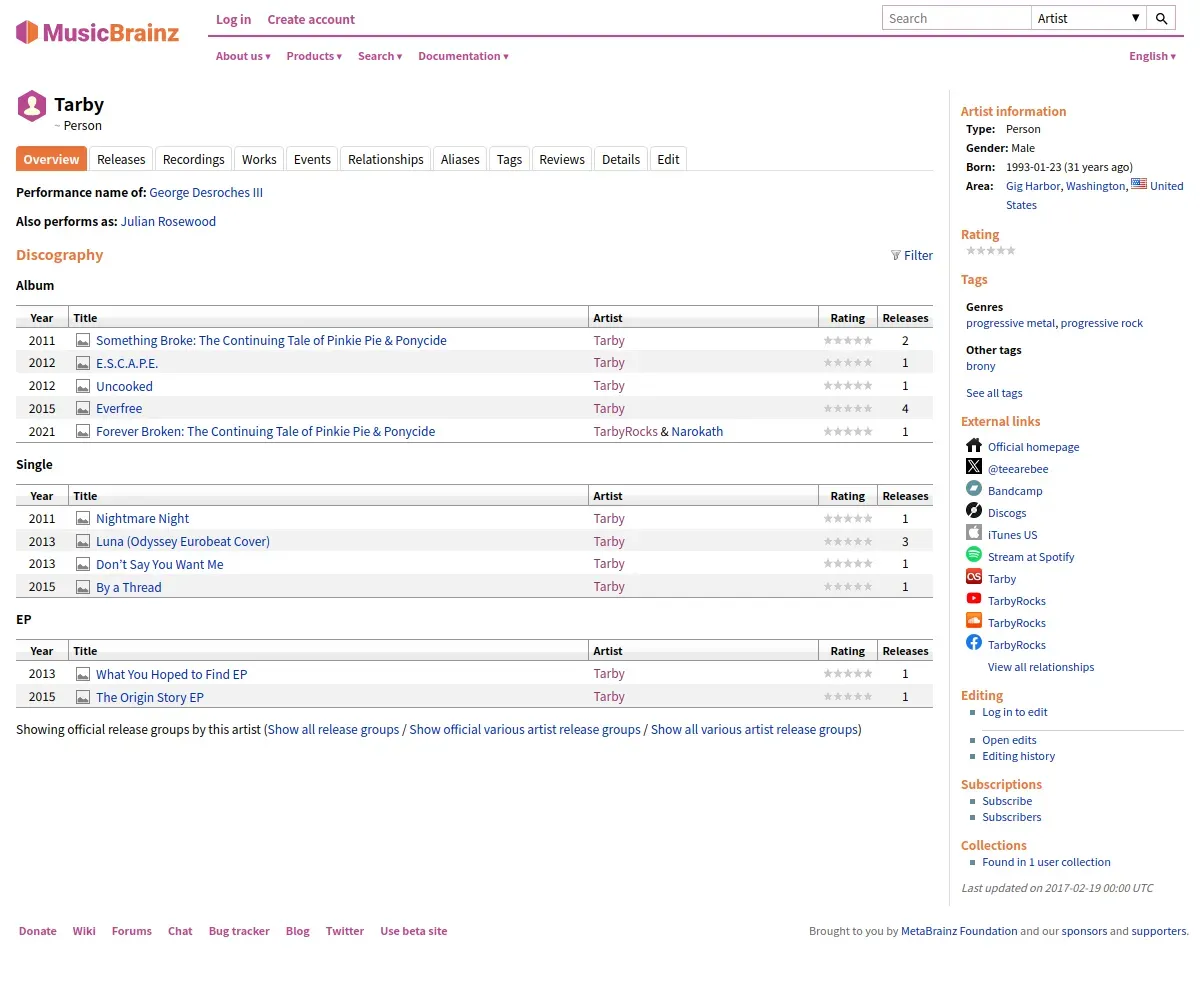This screenshot has width=1200, height=1000.
Task: Expand the English language menu
Action: [x=1152, y=56]
